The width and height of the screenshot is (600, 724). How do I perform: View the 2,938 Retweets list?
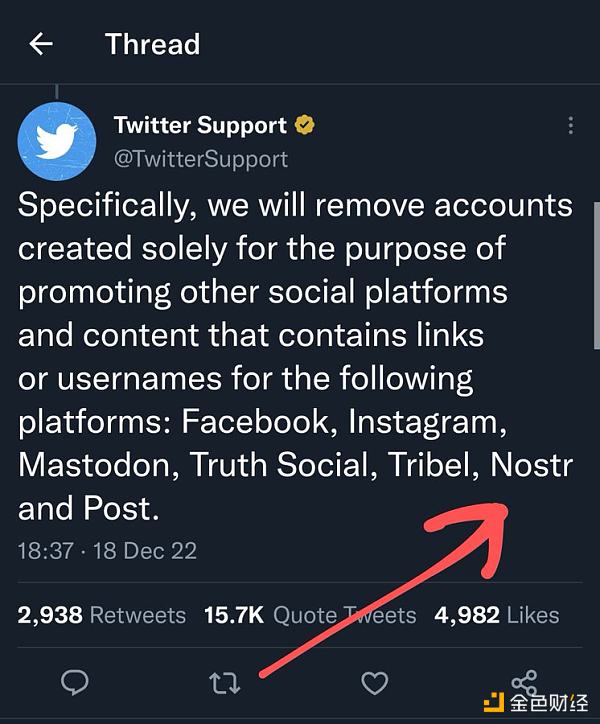[x=102, y=615]
